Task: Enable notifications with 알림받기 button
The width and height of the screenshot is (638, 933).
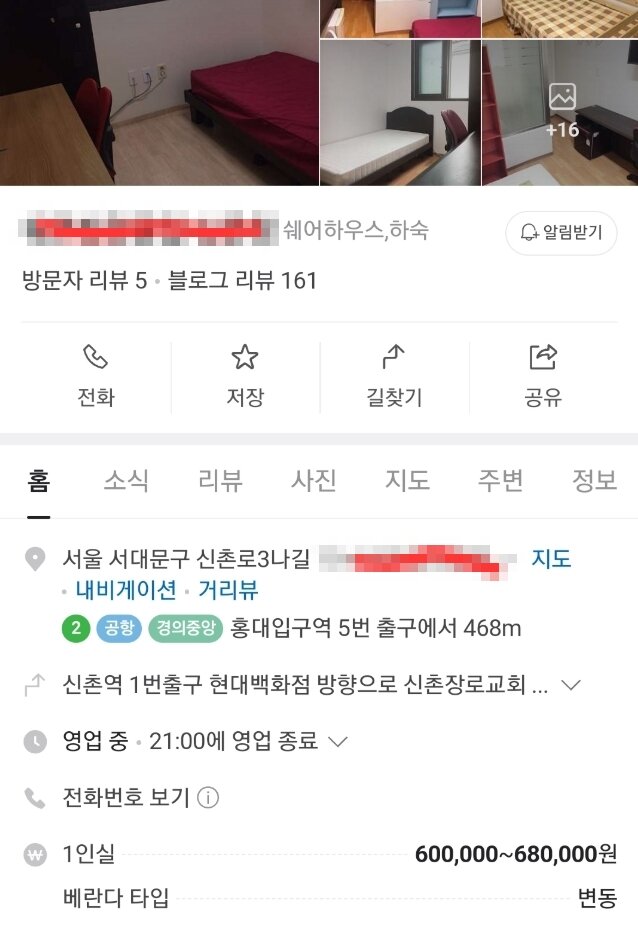Action: (x=561, y=232)
